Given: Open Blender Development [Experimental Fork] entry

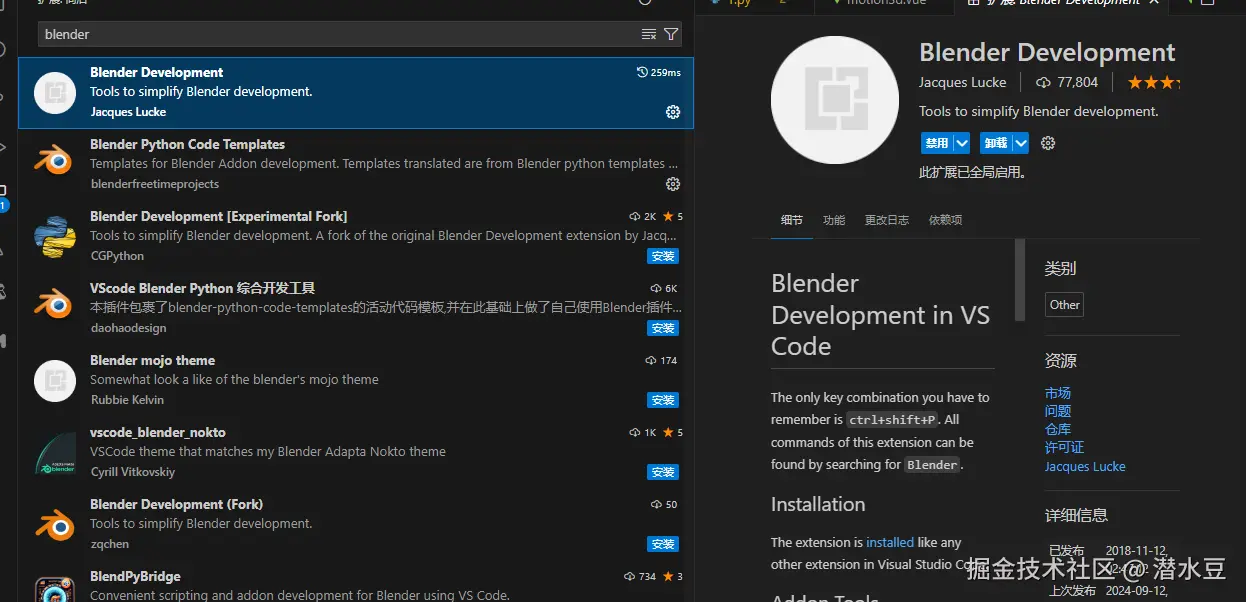Looking at the screenshot, I should tap(355, 236).
